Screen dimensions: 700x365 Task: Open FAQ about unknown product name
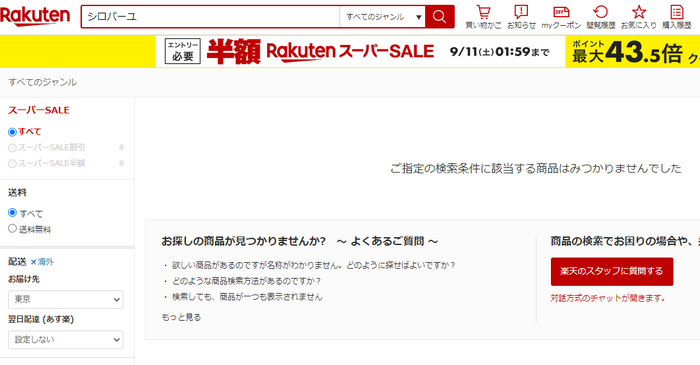point(313,265)
